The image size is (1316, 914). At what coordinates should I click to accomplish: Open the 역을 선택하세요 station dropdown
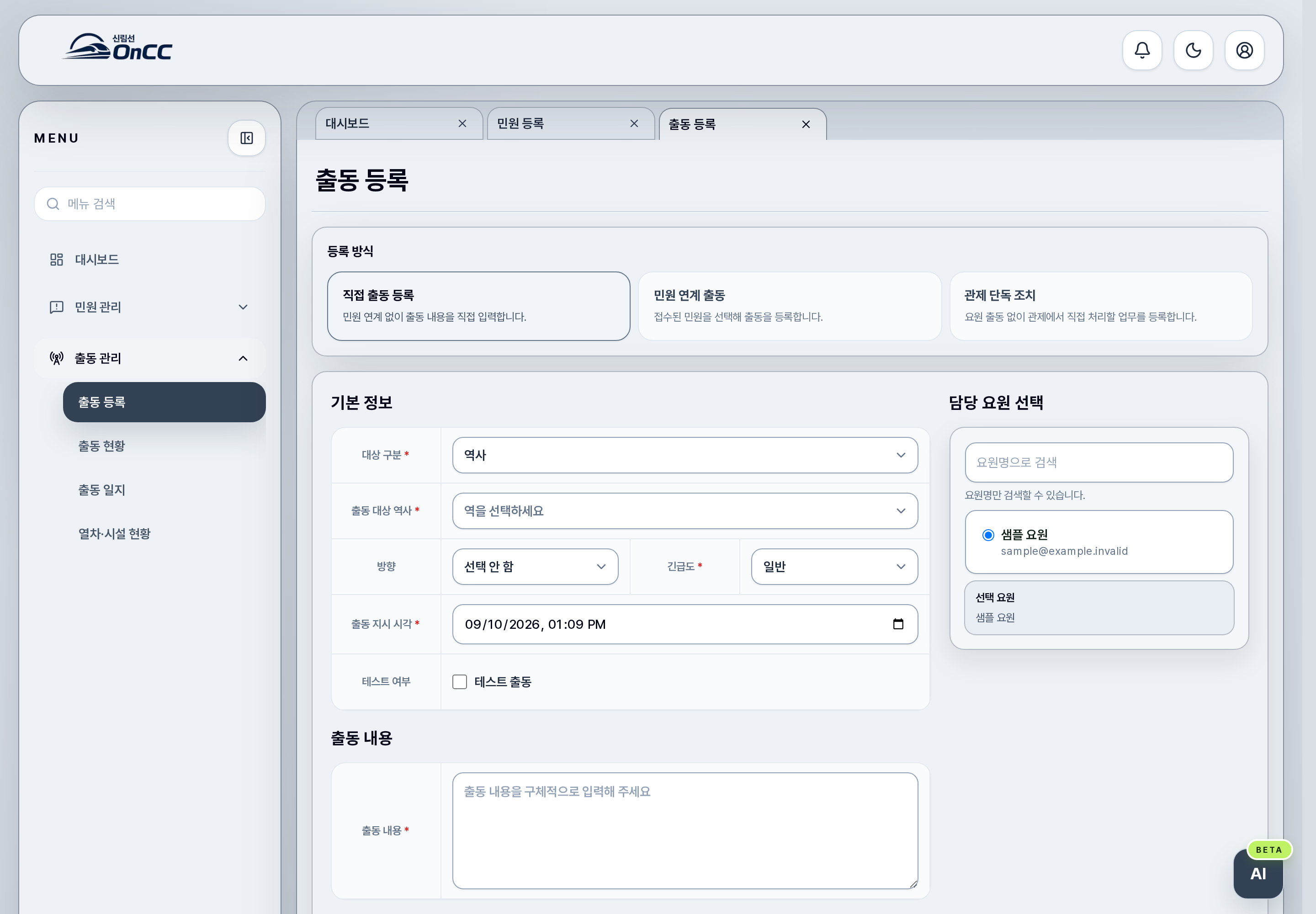(x=685, y=511)
